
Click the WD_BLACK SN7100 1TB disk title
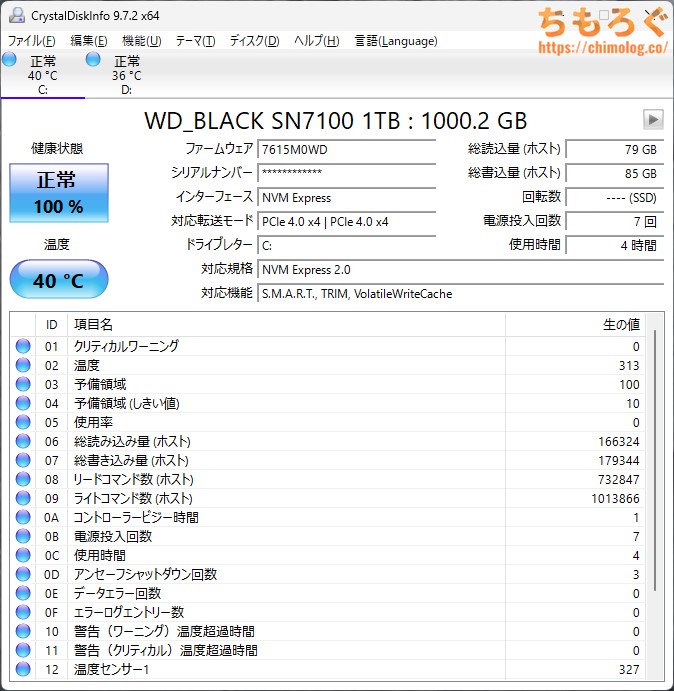coord(335,120)
